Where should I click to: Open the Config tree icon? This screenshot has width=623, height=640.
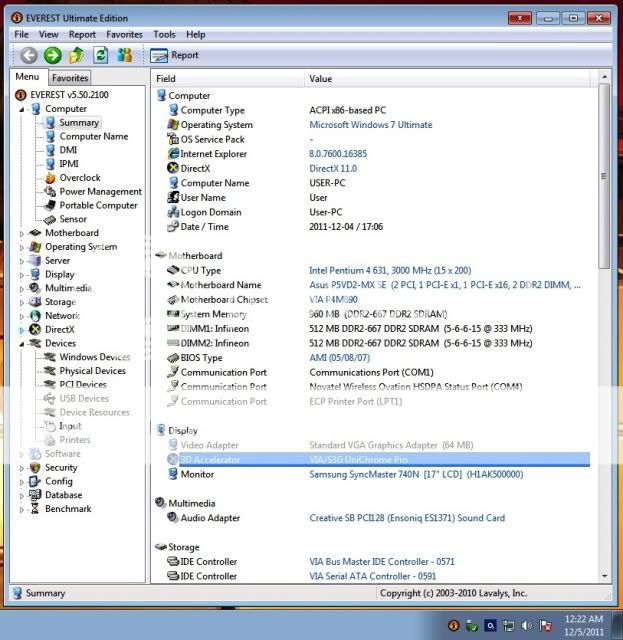pos(35,482)
